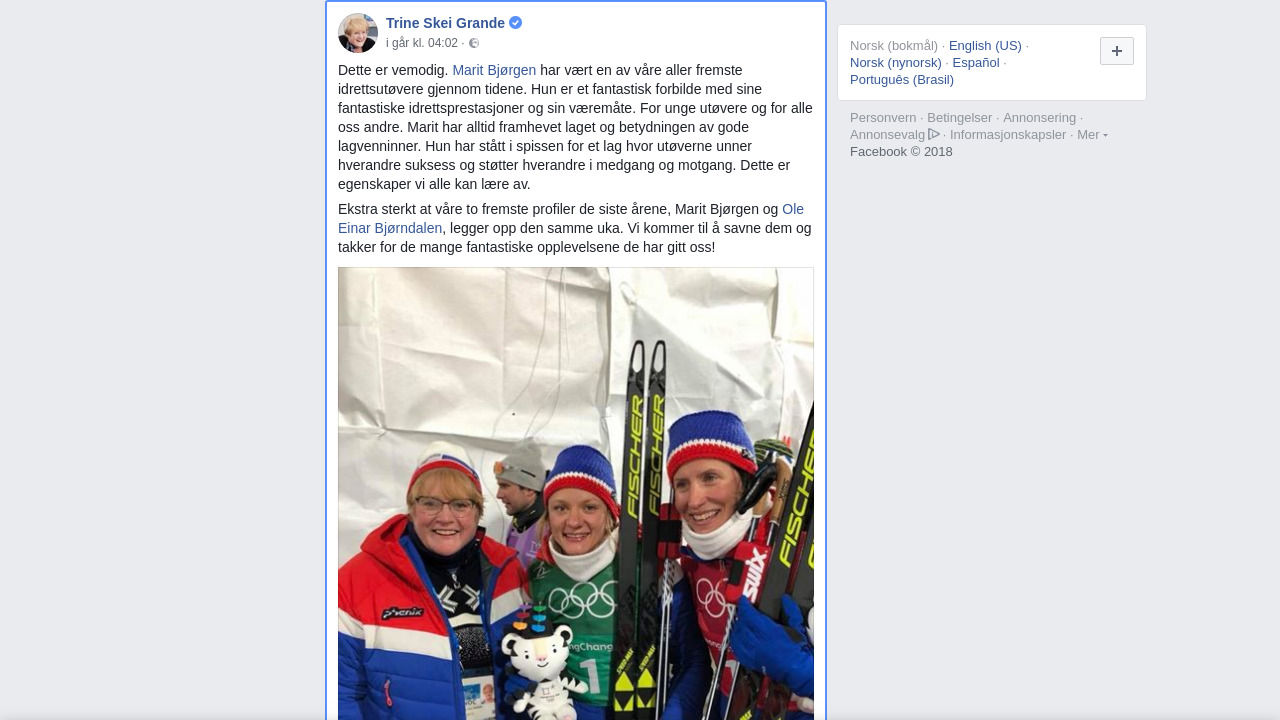1280x720 pixels.
Task: Open Trine Skei Grande's profile name link
Action: pyautogui.click(x=445, y=23)
